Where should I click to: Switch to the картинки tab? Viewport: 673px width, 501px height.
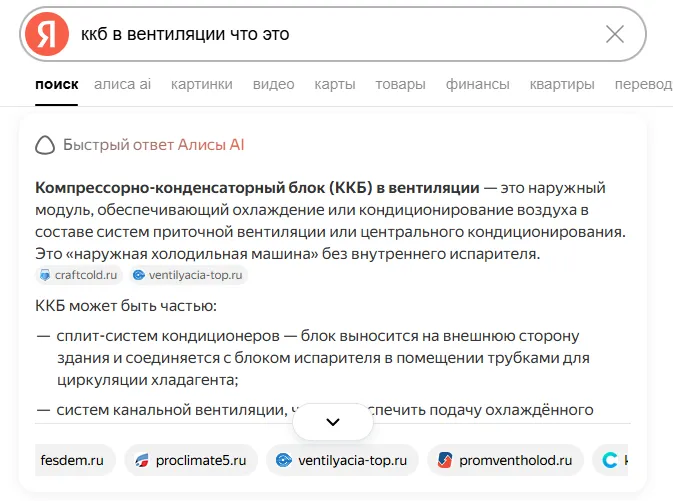[201, 84]
